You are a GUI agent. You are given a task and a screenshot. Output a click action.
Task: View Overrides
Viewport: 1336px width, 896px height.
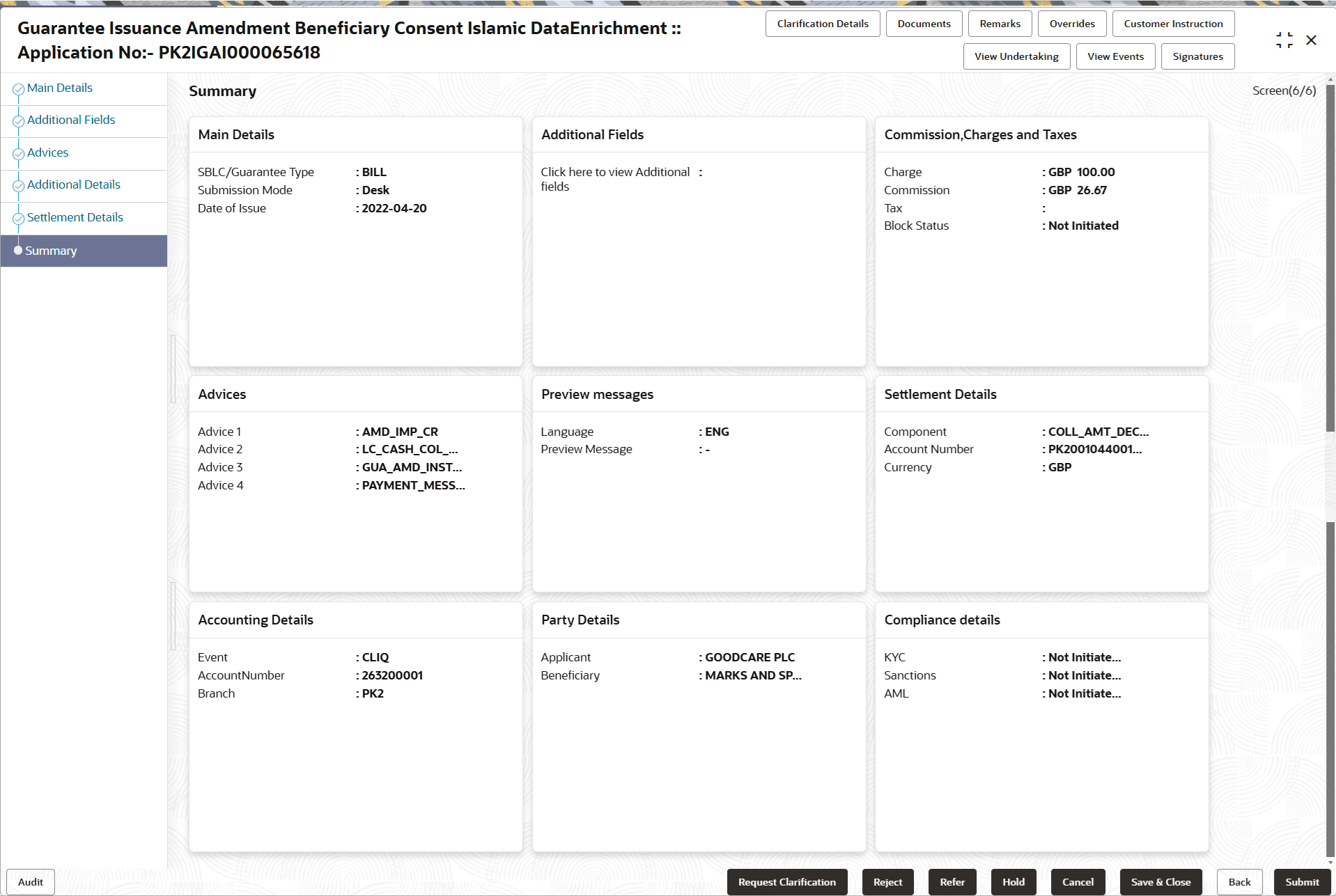(x=1072, y=24)
